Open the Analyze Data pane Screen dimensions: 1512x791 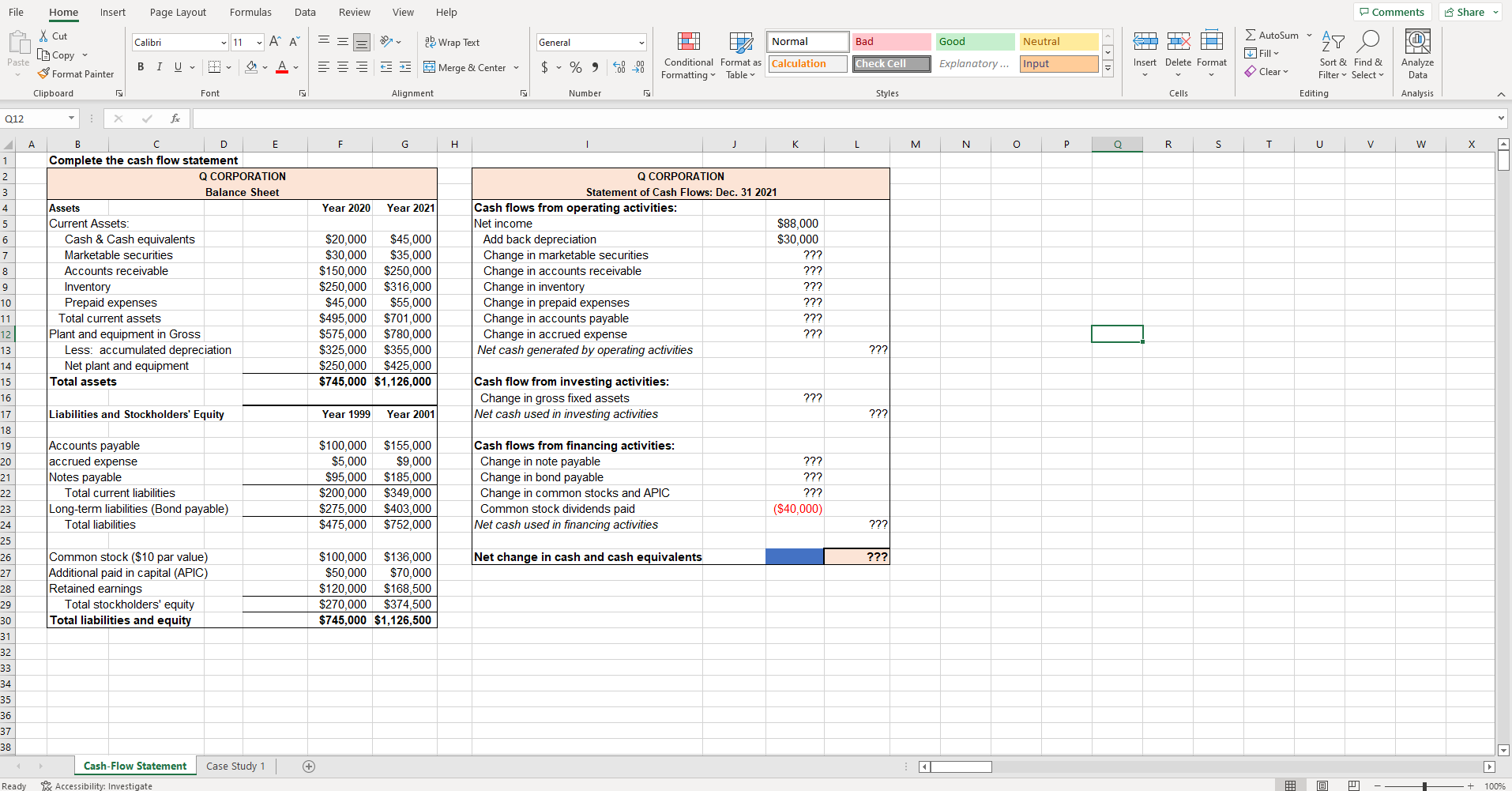coord(1416,54)
